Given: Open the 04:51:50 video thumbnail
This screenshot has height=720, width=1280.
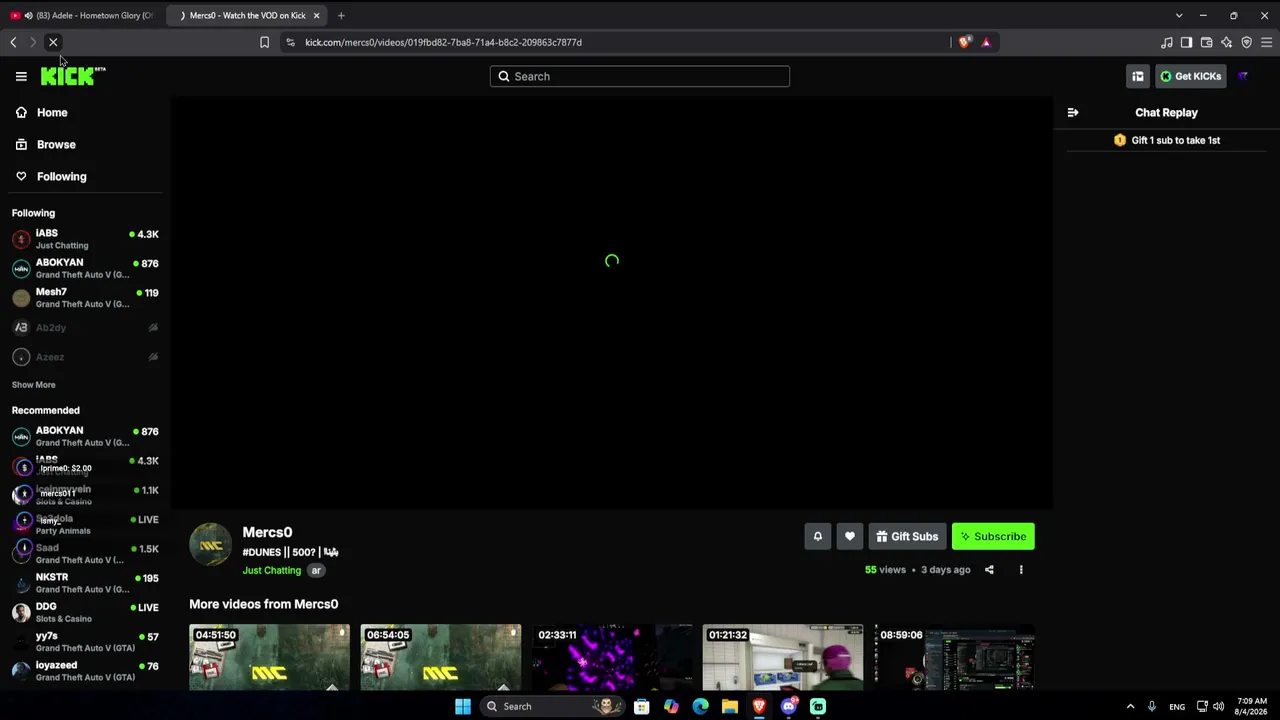Looking at the screenshot, I should 269,657.
